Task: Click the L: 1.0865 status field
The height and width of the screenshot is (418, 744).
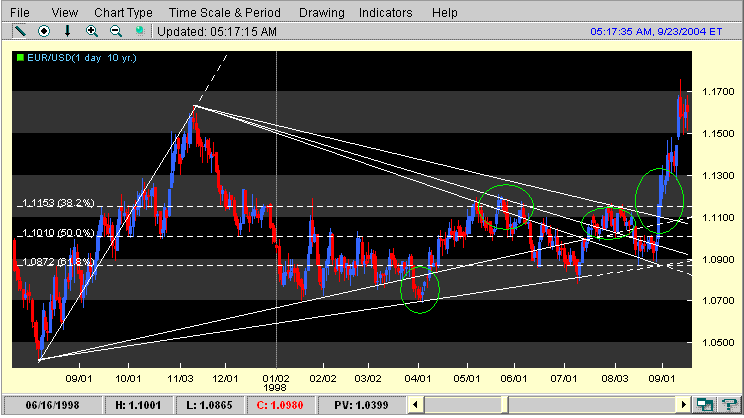Action: (x=209, y=405)
